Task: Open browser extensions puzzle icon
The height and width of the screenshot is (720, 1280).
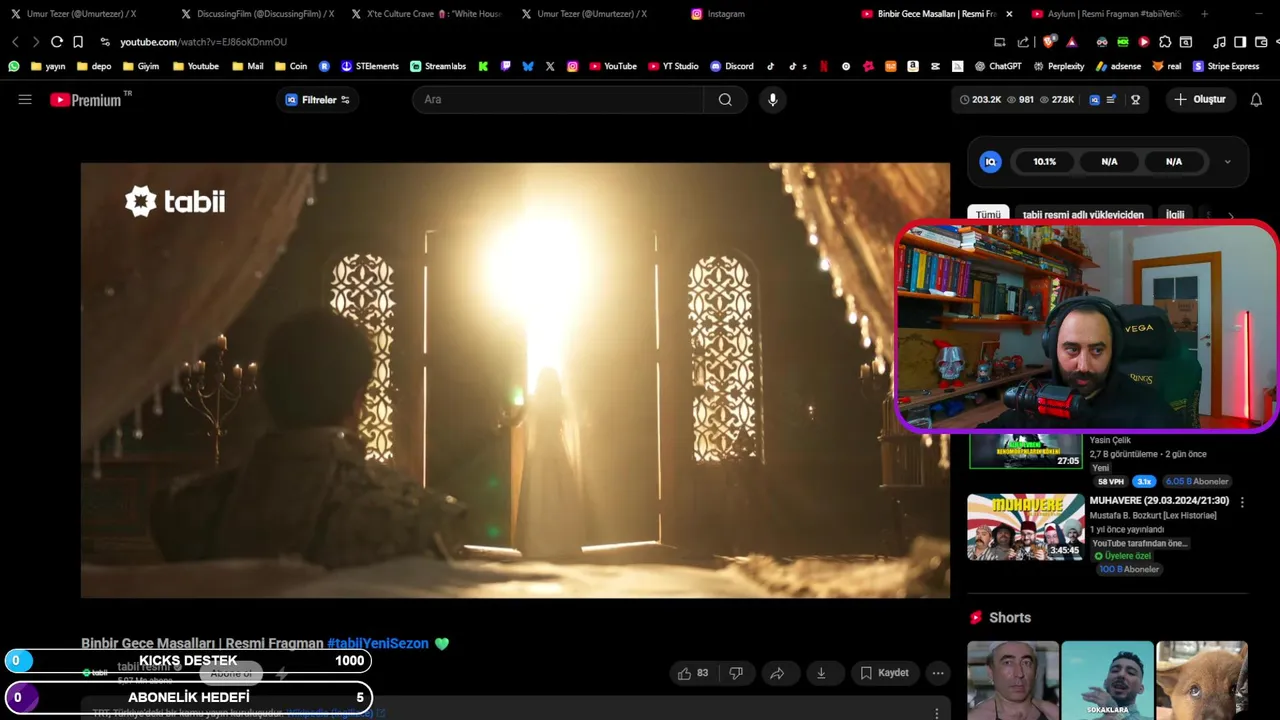Action: (x=1165, y=42)
